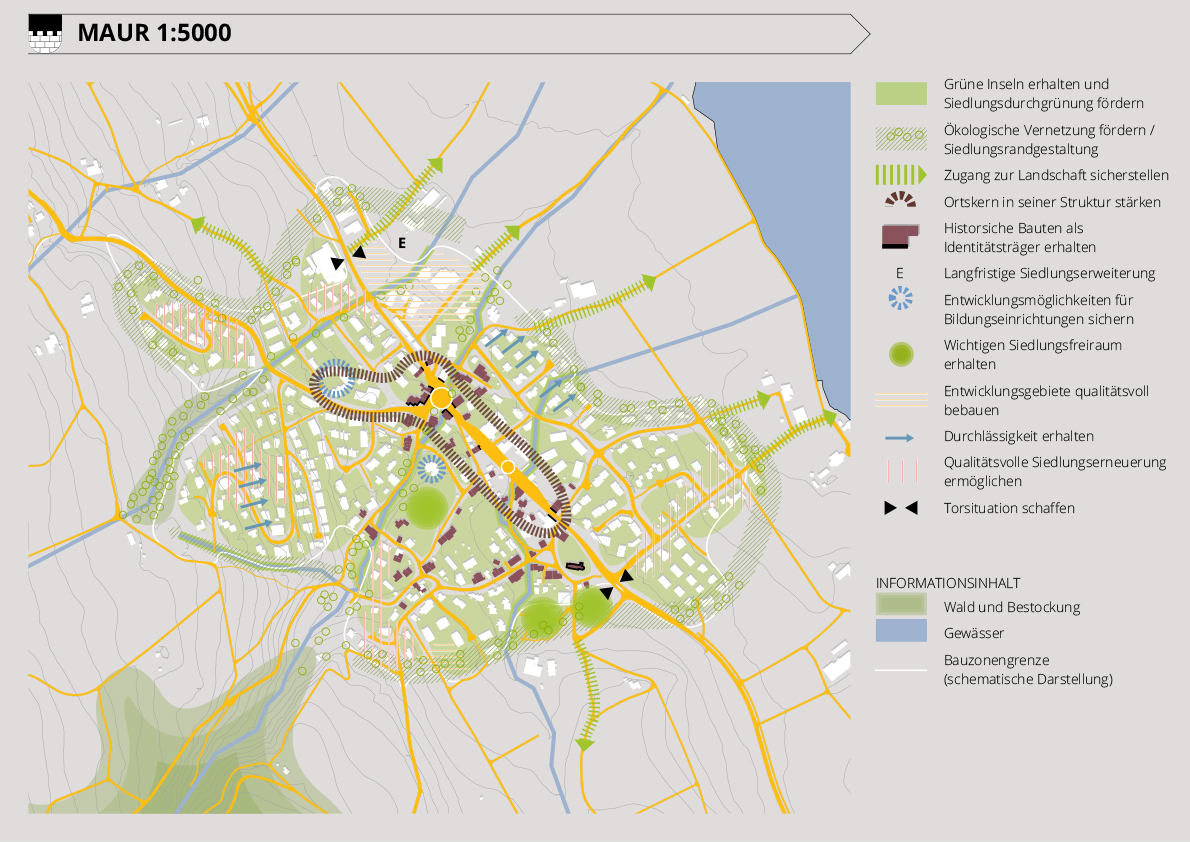Click the historic building symbol in the legend
Viewport: 1190px width, 842px height.
[900, 236]
